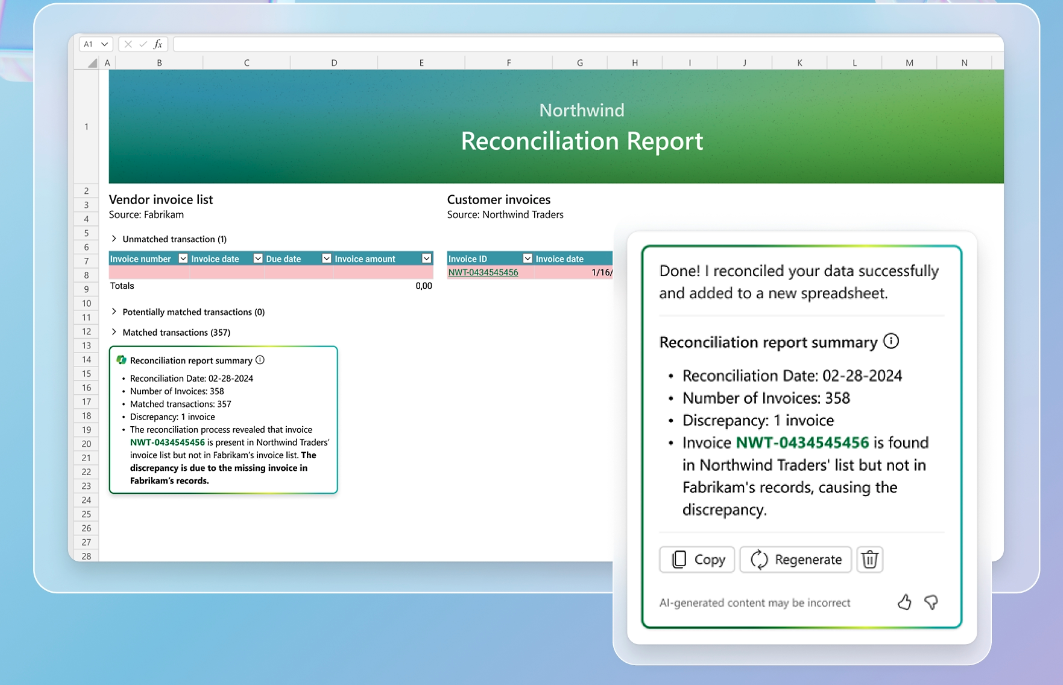The image size is (1063, 685).
Task: Delete the response with the trash icon
Action: (870, 559)
